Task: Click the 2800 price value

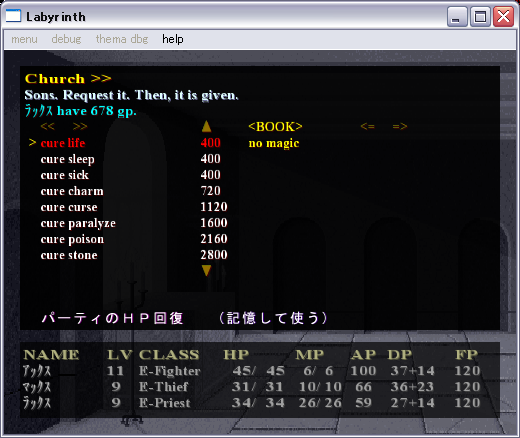Action: [214, 255]
